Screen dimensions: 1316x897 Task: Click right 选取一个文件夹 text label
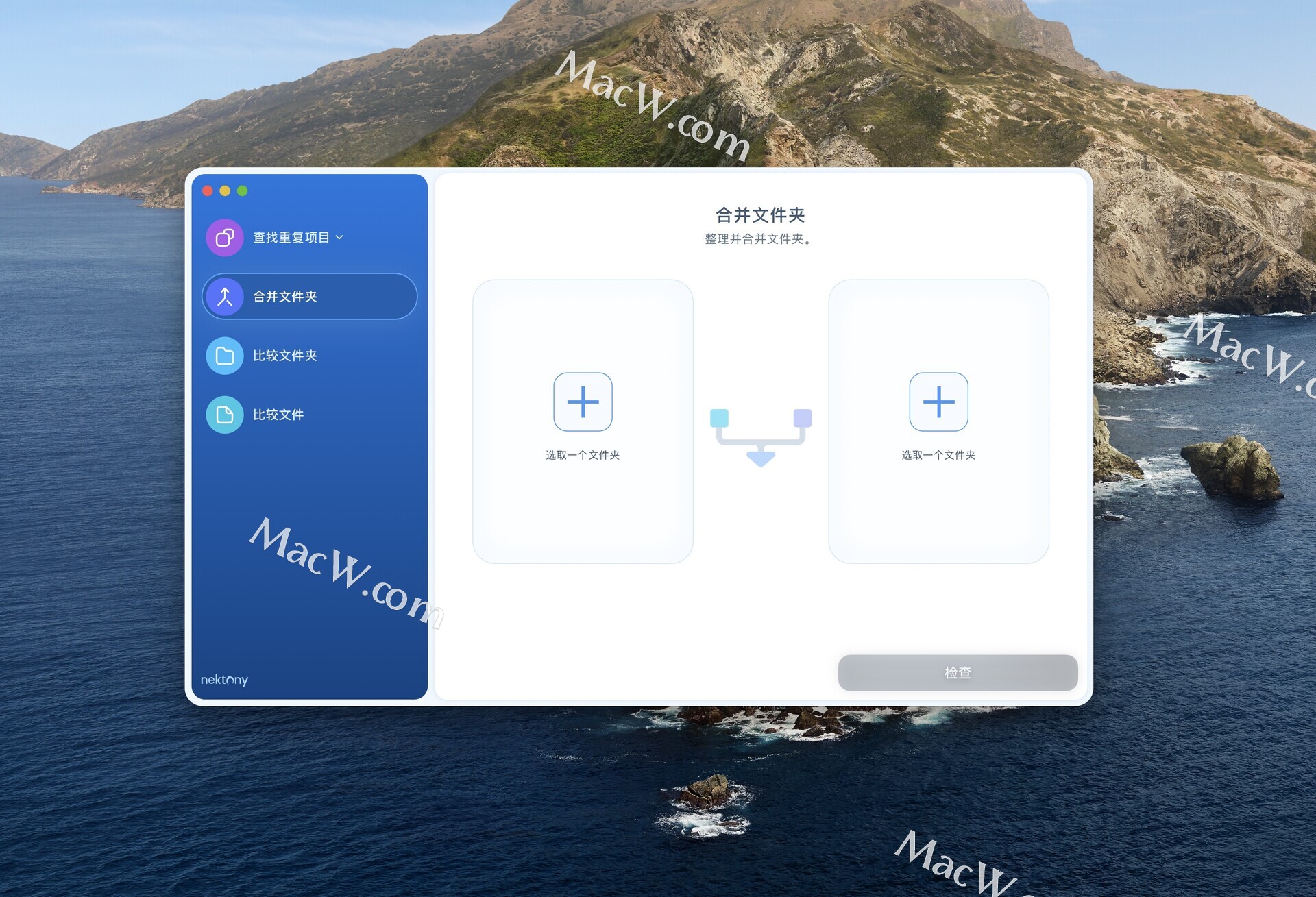point(938,455)
